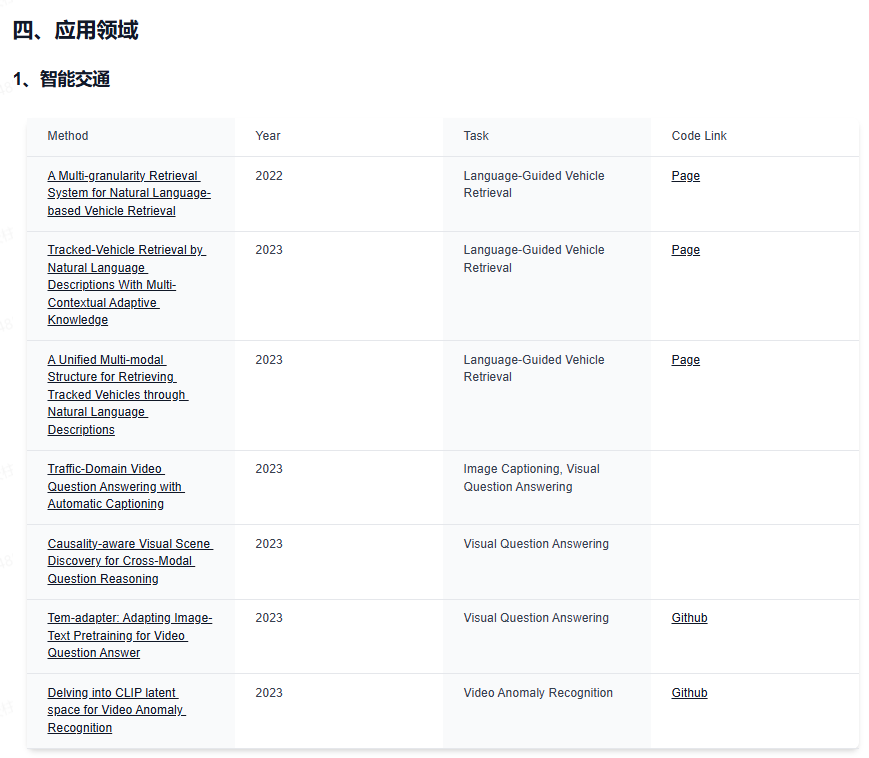Click Page link for Tracked-Vehicle Retrieval row
The width and height of the screenshot is (869, 758).
(x=686, y=250)
